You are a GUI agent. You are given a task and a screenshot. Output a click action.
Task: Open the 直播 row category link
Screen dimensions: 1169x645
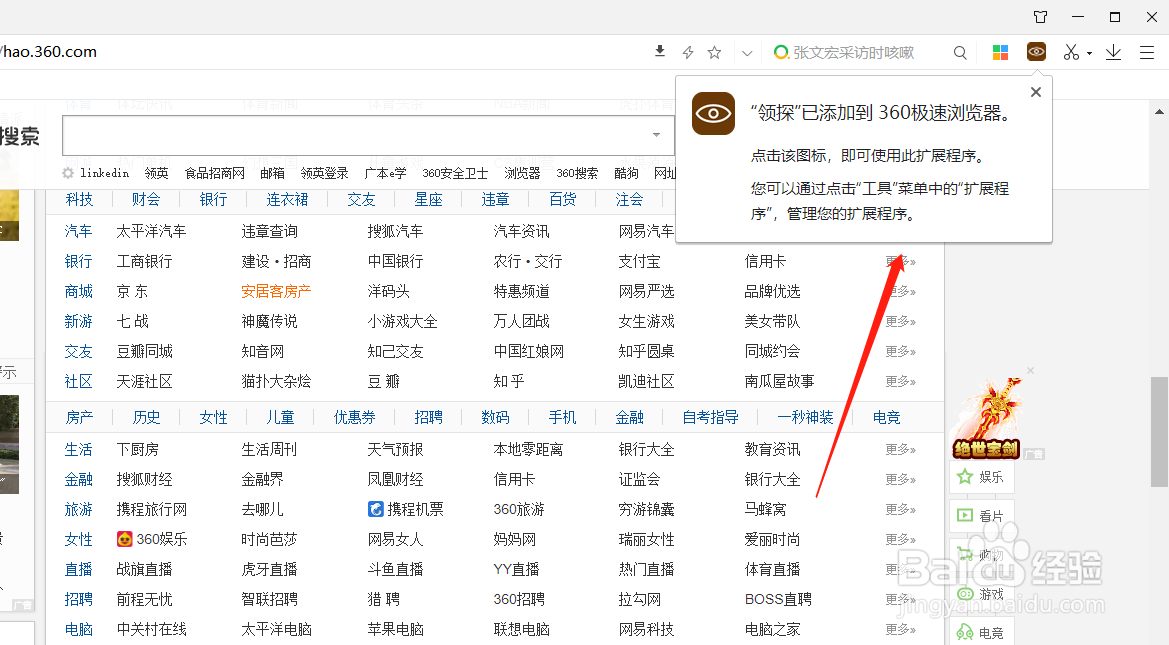(78, 569)
